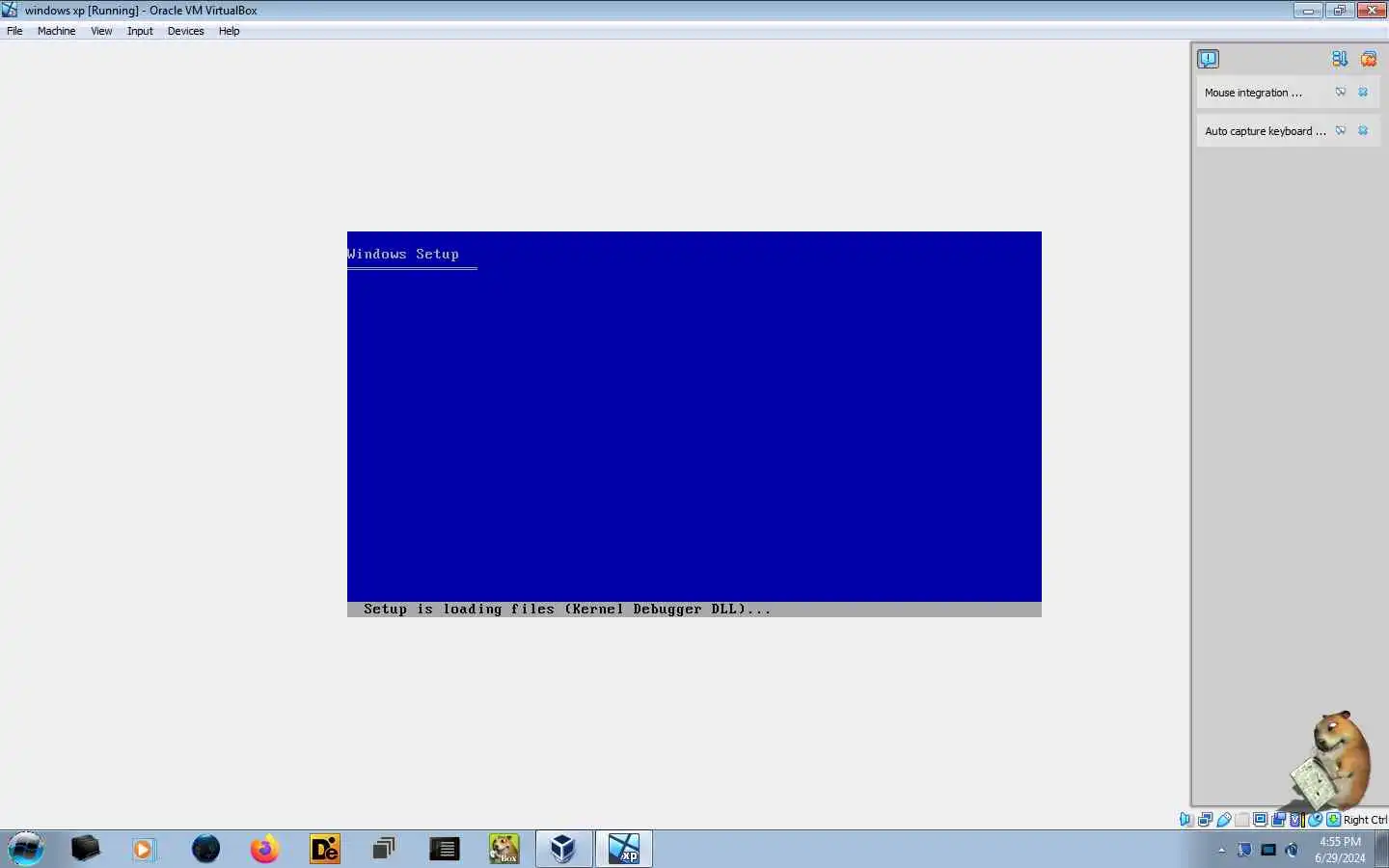The width and height of the screenshot is (1389, 868).
Task: Click the CPU virtualization status indicator
Action: 1296,820
